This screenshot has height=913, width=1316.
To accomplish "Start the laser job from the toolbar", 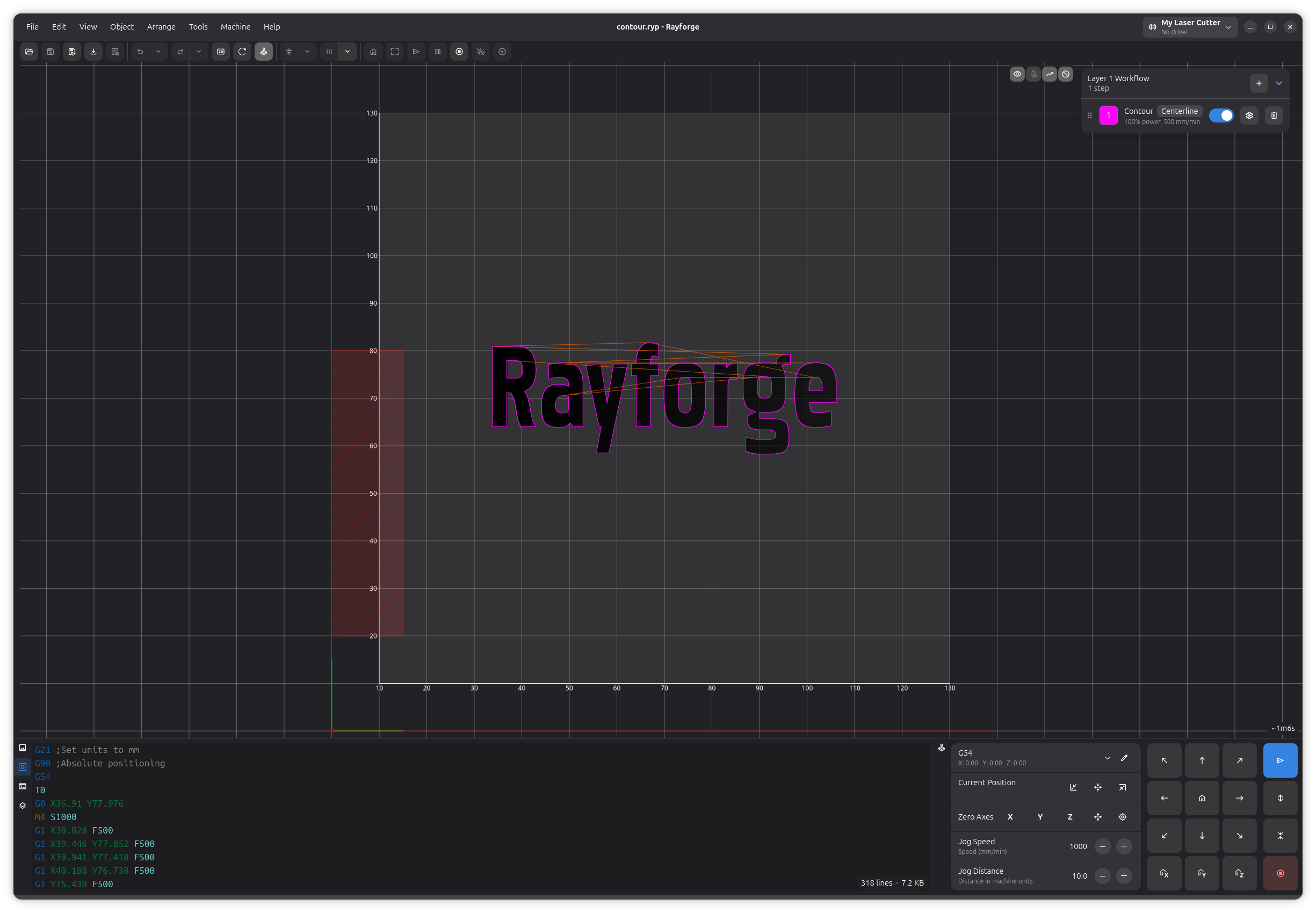I will click(x=415, y=52).
